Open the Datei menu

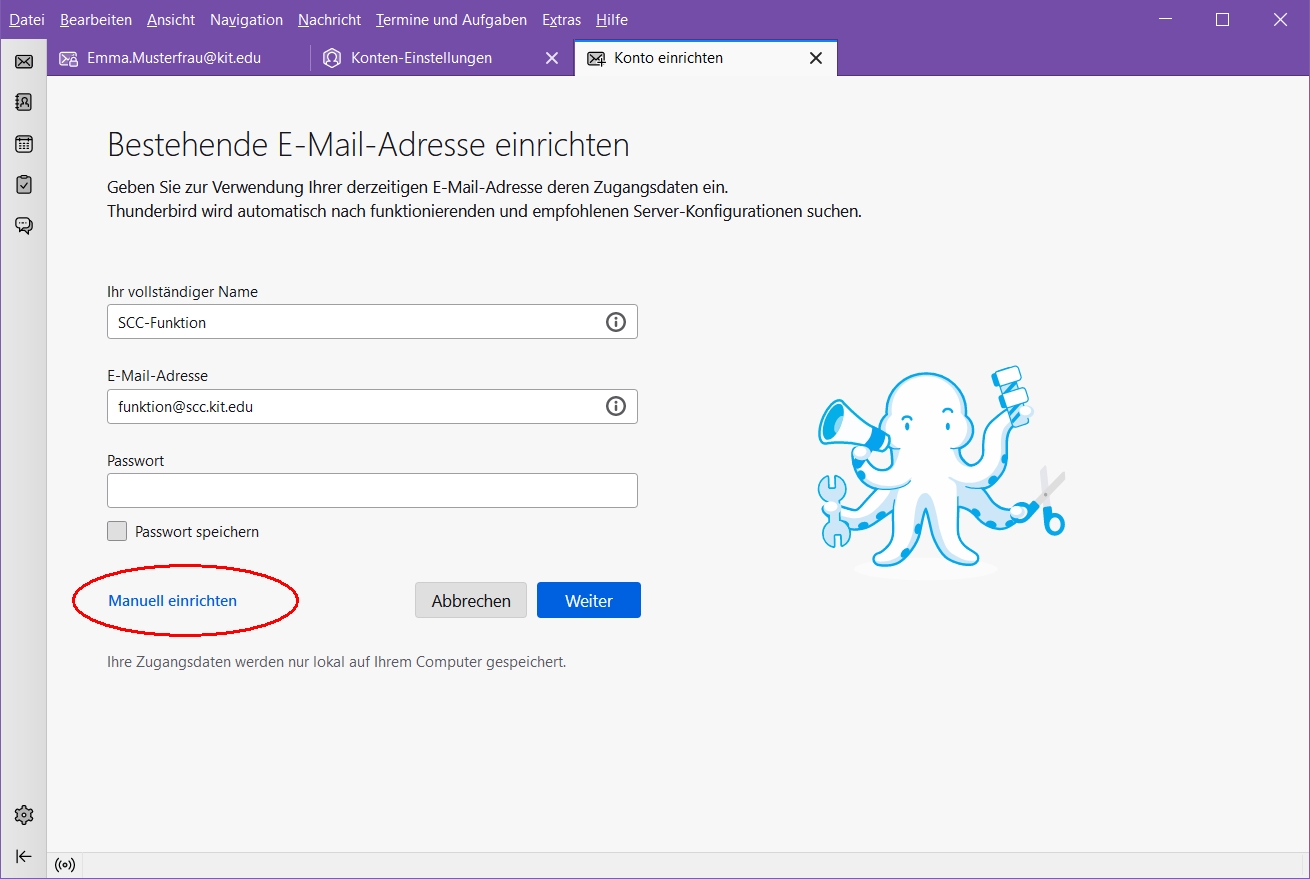click(x=27, y=20)
